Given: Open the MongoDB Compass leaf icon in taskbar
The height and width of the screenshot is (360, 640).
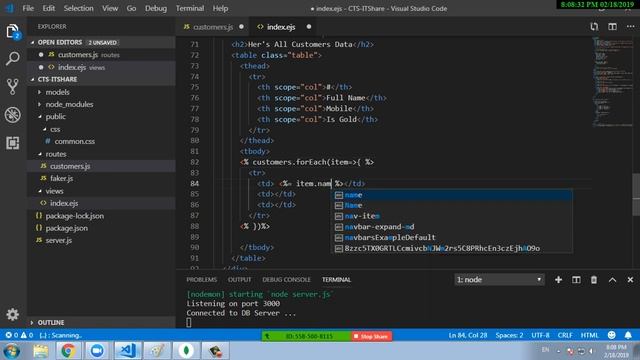Looking at the screenshot, I should pyautogui.click(x=186, y=351).
